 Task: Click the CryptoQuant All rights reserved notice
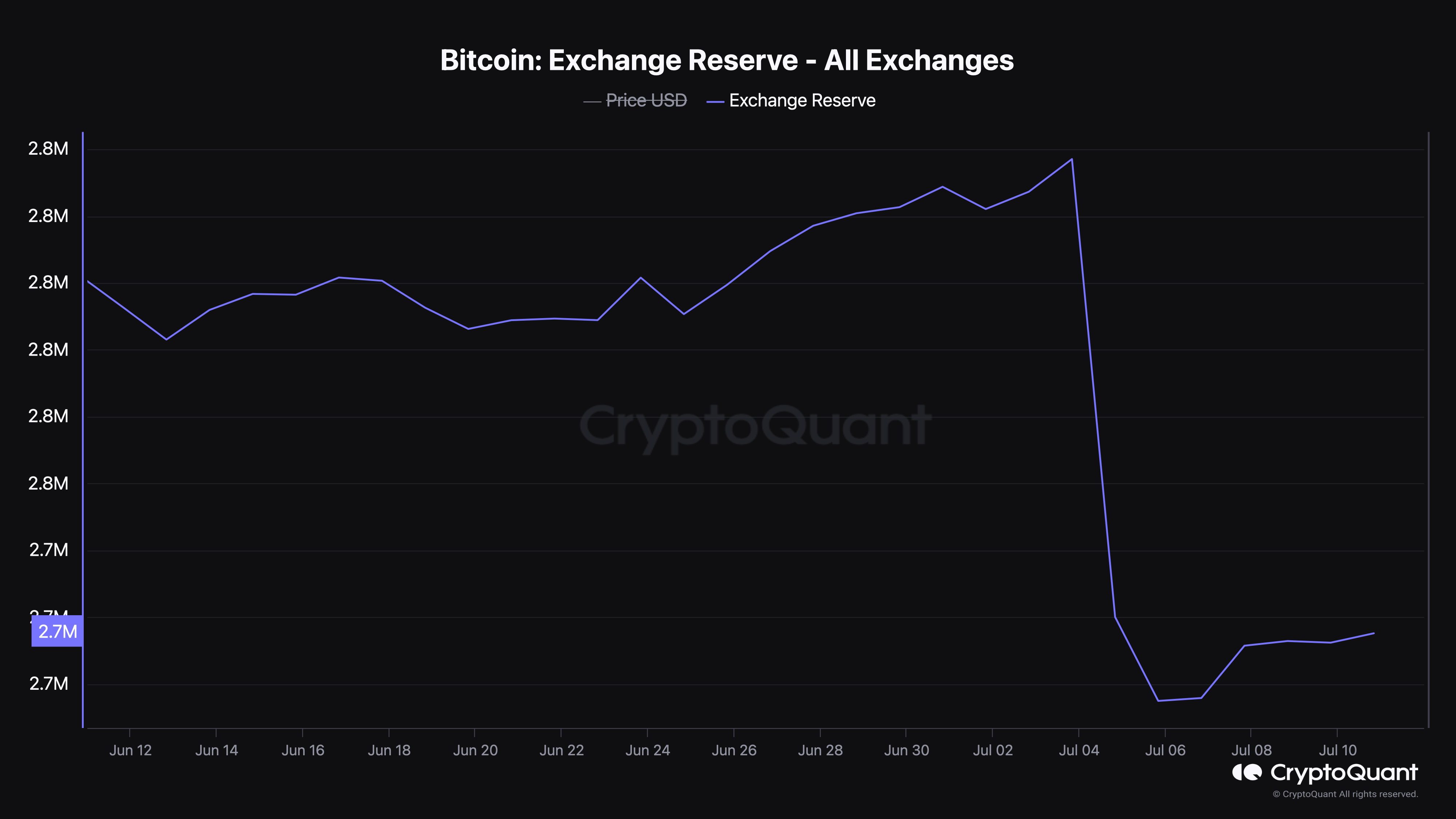(x=1345, y=794)
